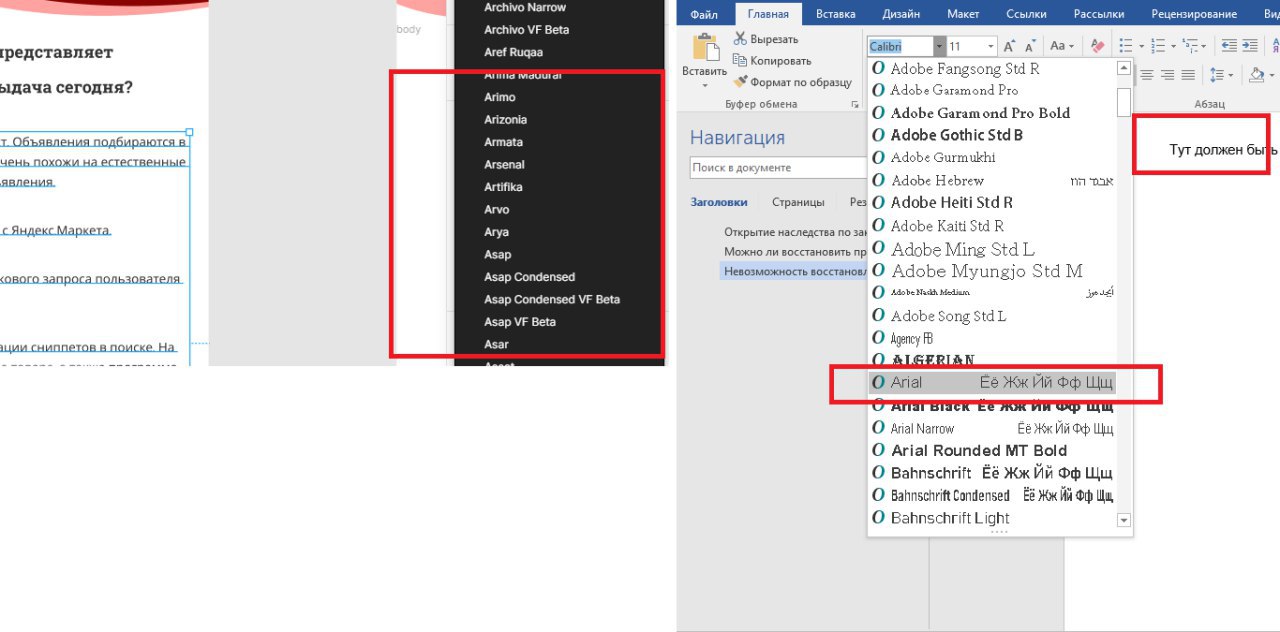Choose Adobe Myungjo Std M font
The image size is (1280, 632).
point(992,270)
